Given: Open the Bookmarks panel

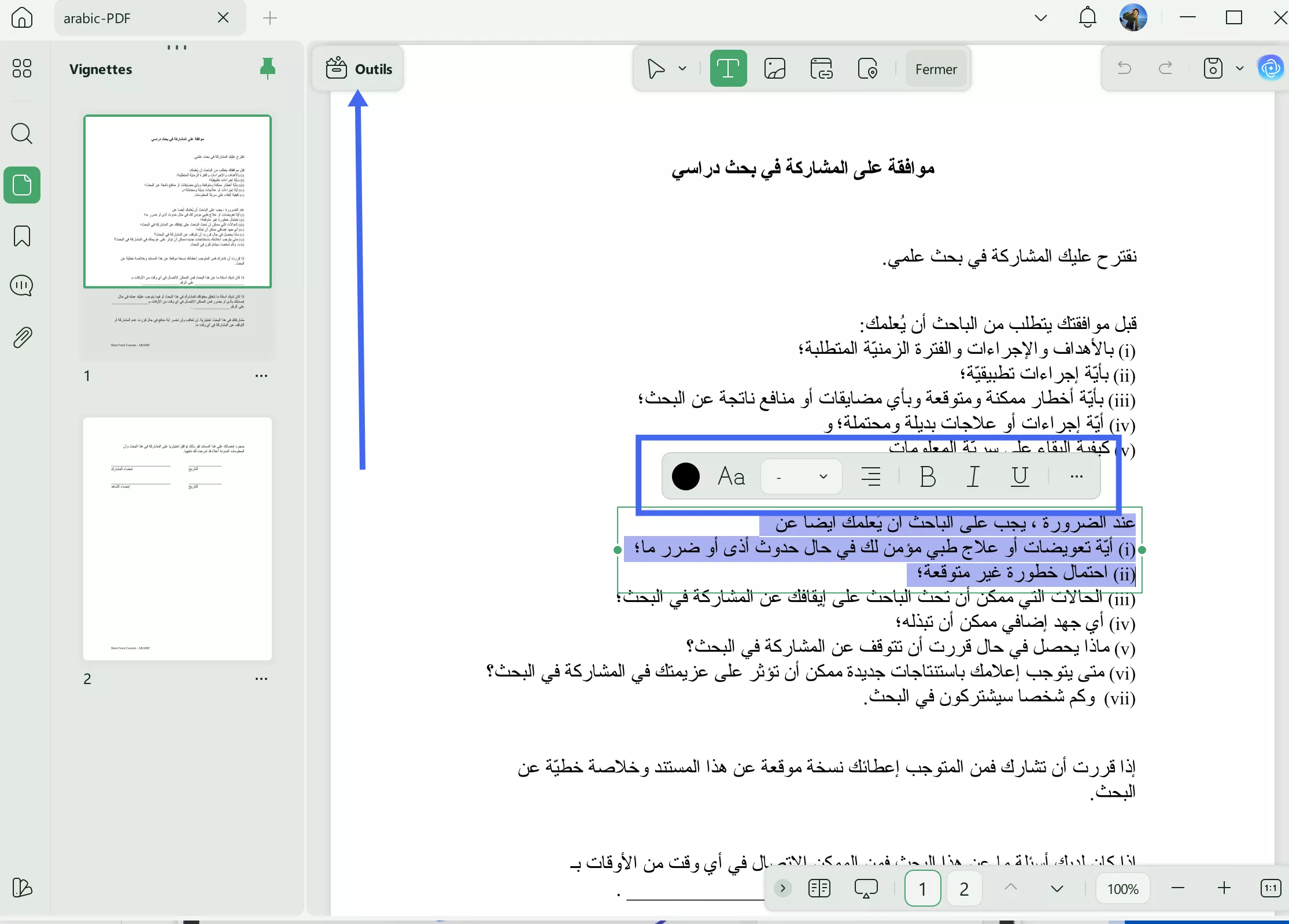Looking at the screenshot, I should [x=22, y=236].
